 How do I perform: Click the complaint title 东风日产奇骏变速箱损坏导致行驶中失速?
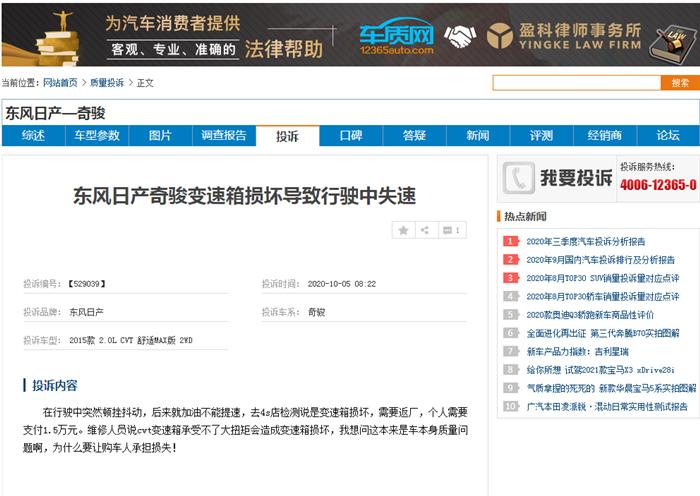point(245,196)
